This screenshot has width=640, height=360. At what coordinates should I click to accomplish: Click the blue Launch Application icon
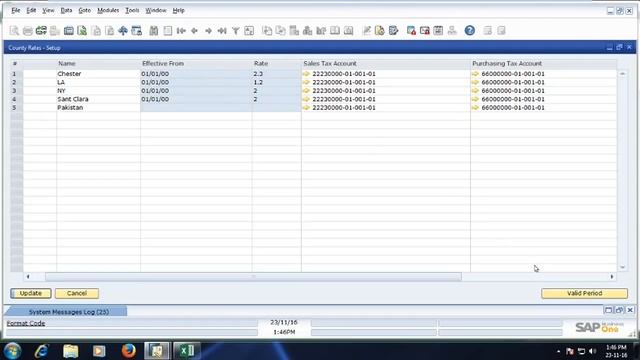click(x=123, y=31)
